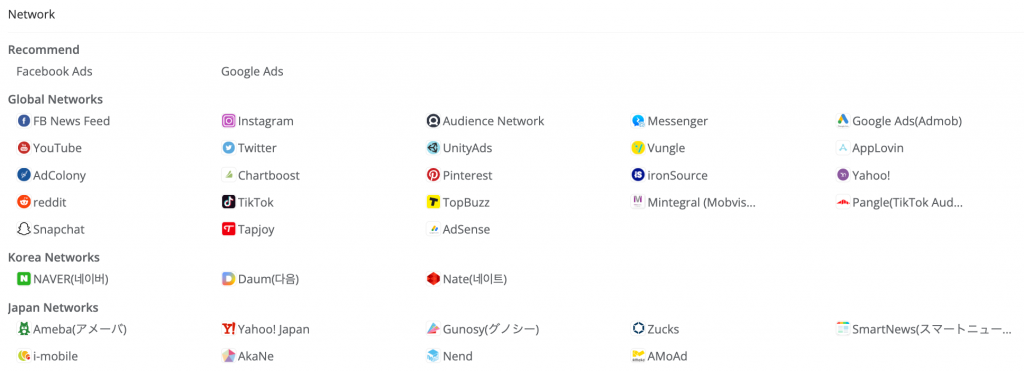Pick the Zucks Japan network
Screen dimensions: 1024x371
655,329
